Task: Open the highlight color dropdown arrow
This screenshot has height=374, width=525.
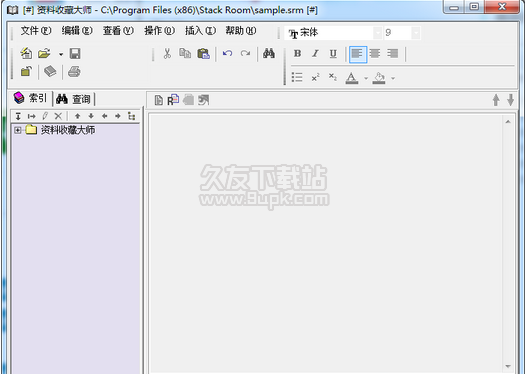Action: [393, 78]
